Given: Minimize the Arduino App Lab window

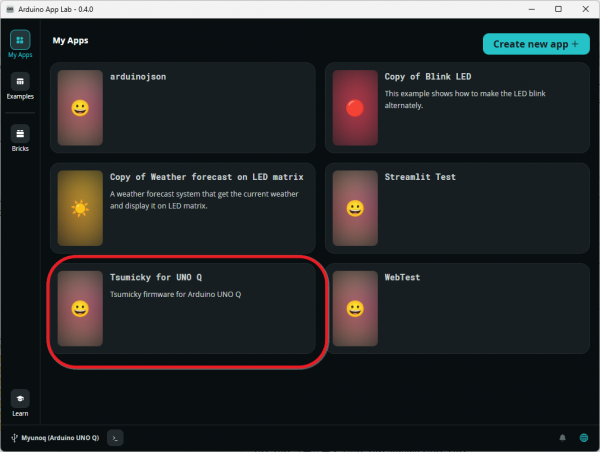Looking at the screenshot, I should point(532,9).
